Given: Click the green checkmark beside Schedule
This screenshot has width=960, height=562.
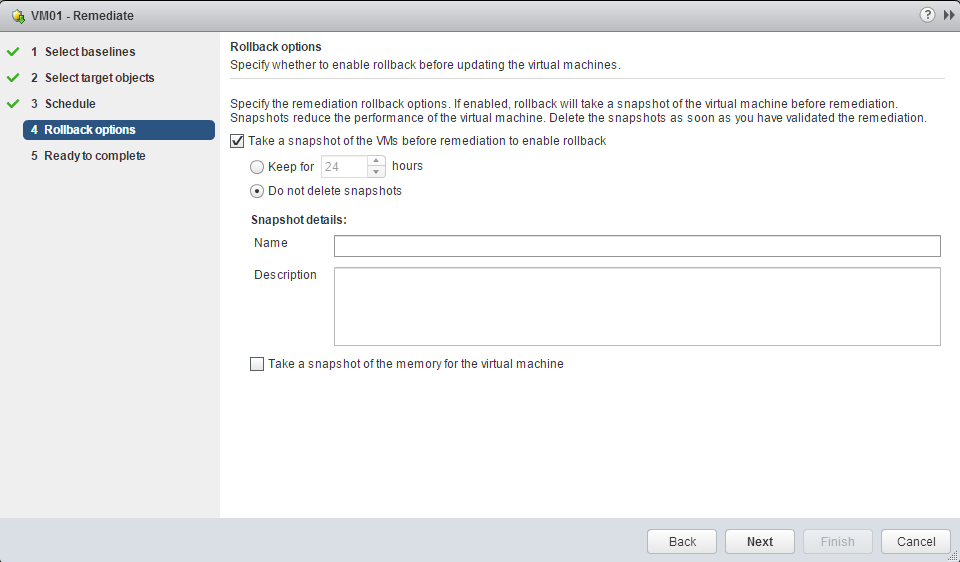Looking at the screenshot, I should pos(13,104).
